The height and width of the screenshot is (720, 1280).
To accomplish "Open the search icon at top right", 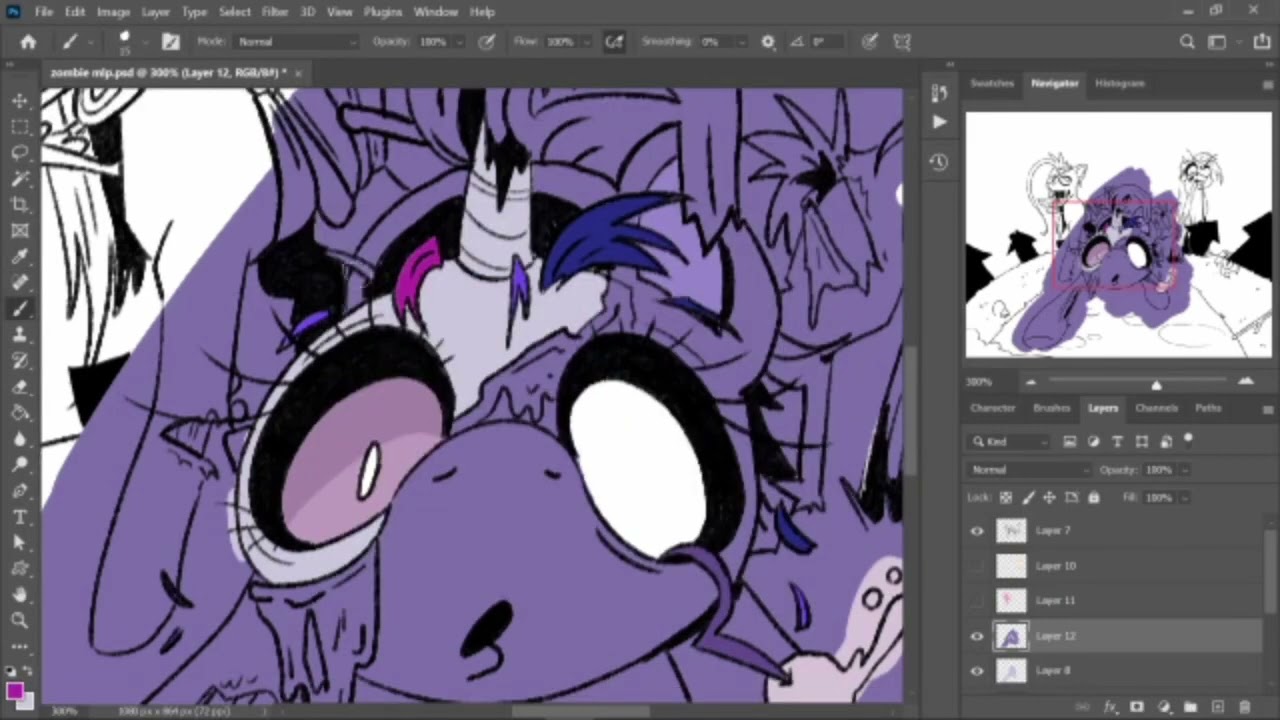I will pyautogui.click(x=1187, y=42).
